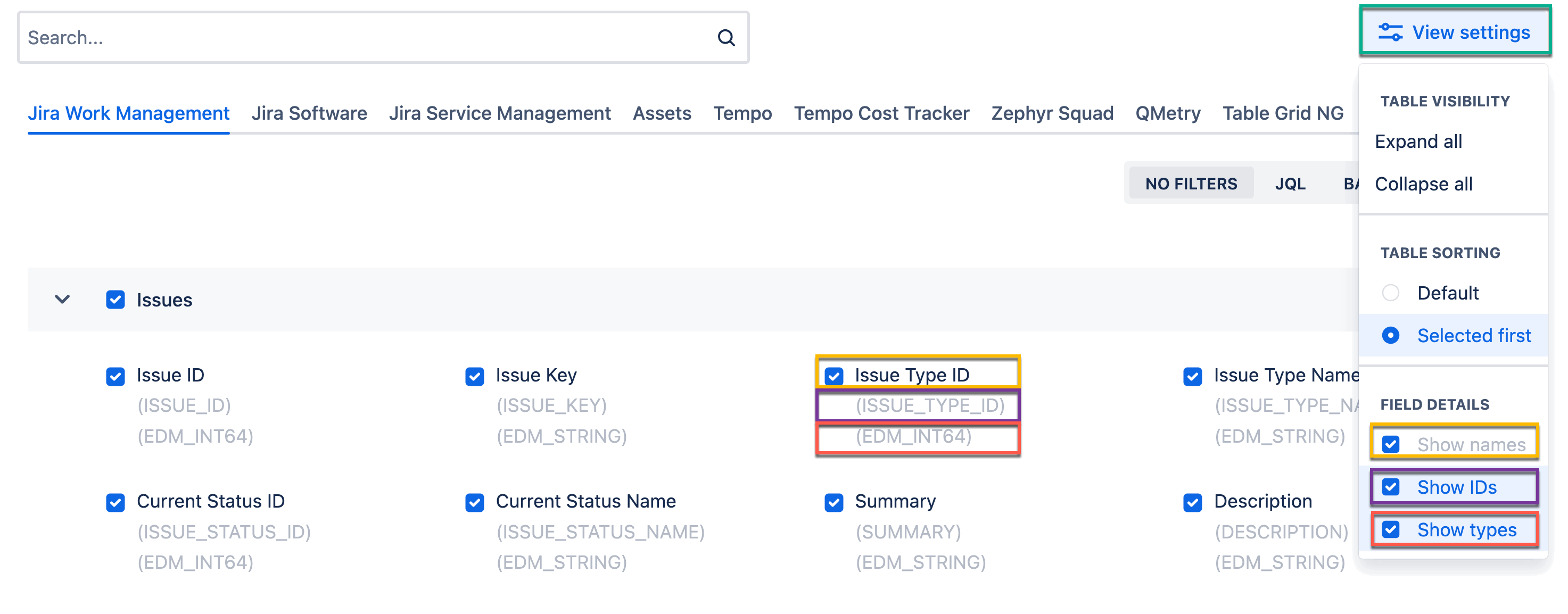
Task: Open the View settings menu
Action: point(1454,31)
